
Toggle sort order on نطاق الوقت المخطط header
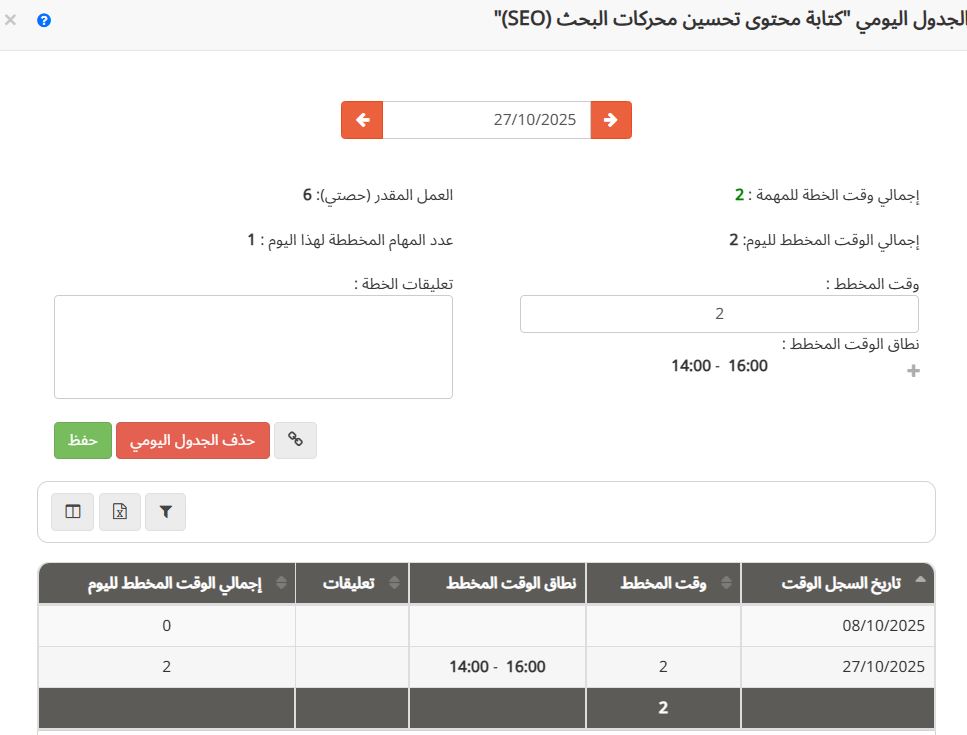pyautogui.click(x=497, y=583)
